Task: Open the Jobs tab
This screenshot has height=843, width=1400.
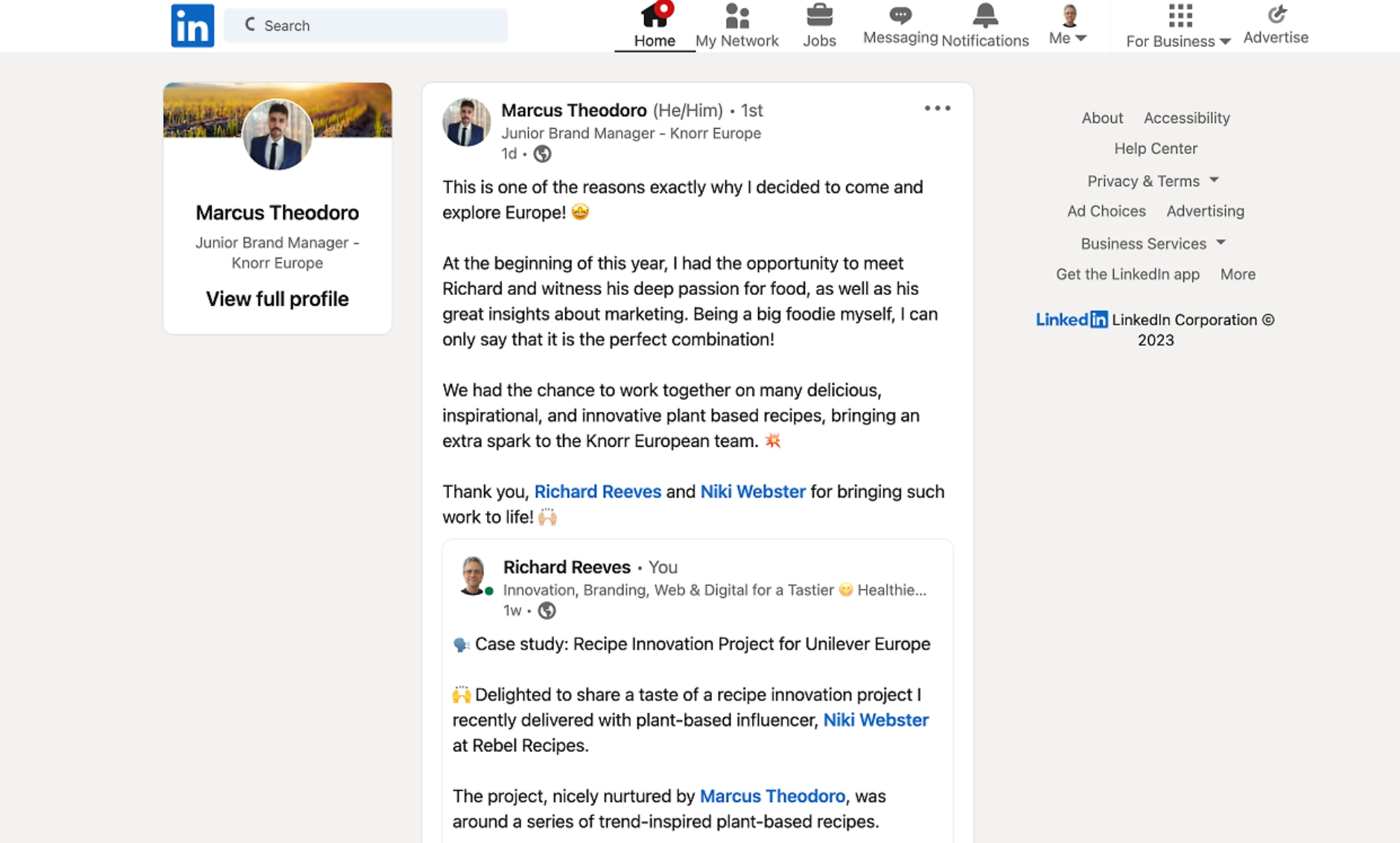Action: (x=819, y=25)
